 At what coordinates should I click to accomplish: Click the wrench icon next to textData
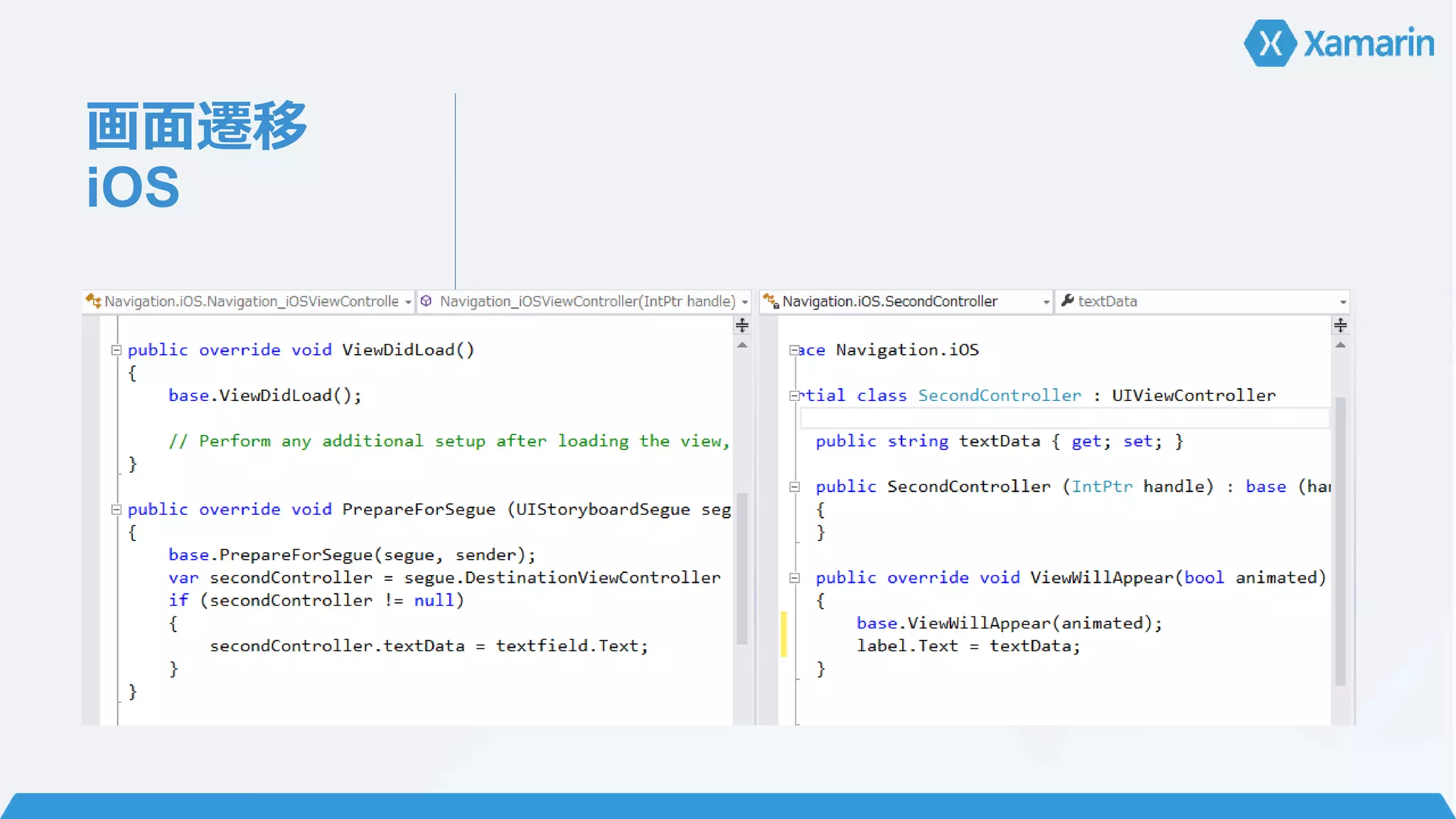[x=1067, y=301]
